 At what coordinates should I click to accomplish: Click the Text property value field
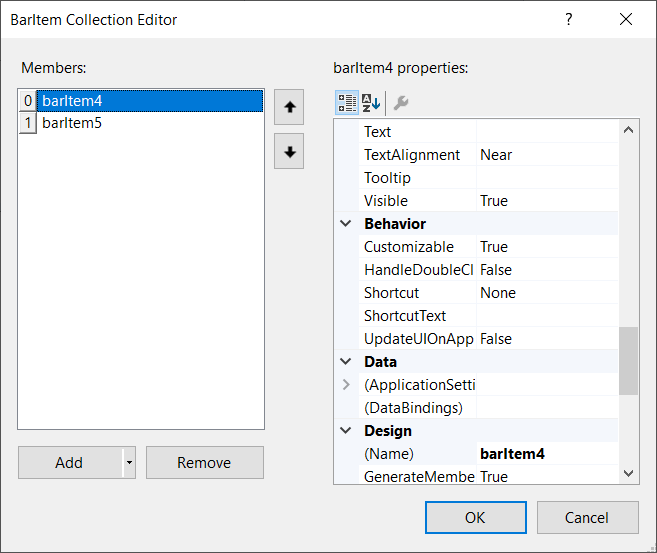point(547,132)
